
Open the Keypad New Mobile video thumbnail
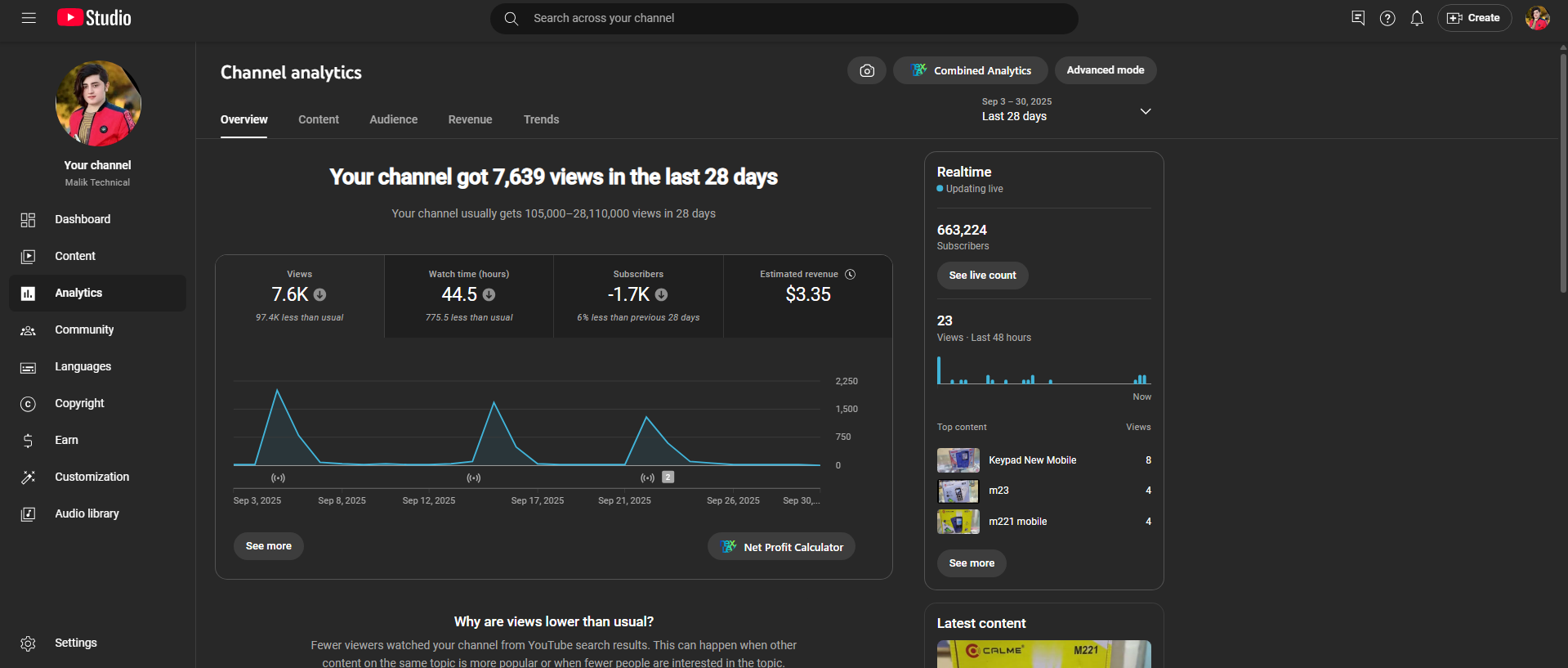[x=958, y=460]
